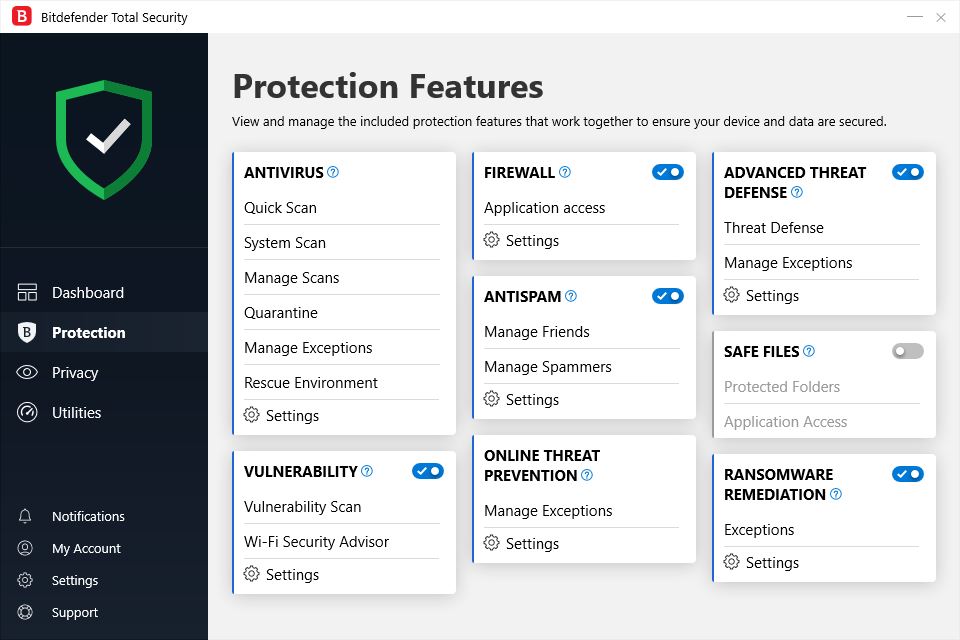Viewport: 960px width, 640px height.
Task: Open Firewall settings gear icon
Action: (x=491, y=240)
